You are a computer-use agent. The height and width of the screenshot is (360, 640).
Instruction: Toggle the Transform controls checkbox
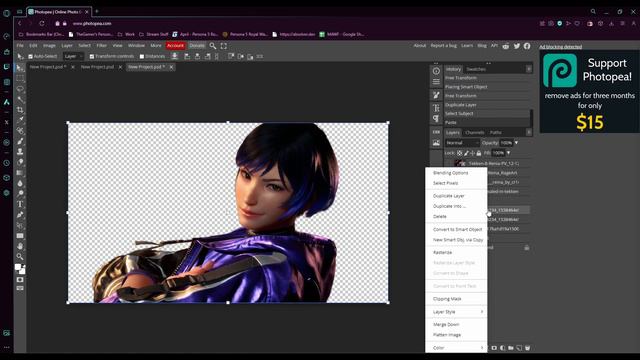pyautogui.click(x=92, y=56)
